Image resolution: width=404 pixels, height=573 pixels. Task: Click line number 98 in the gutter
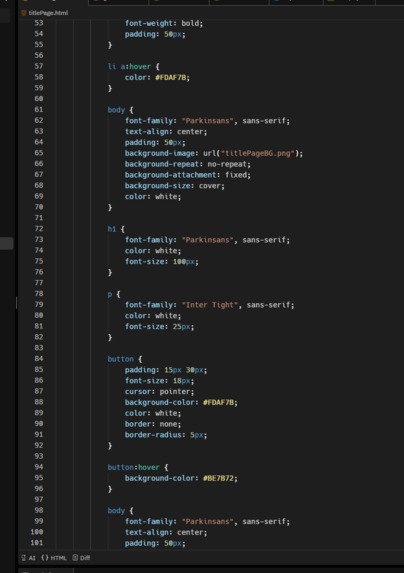click(39, 510)
